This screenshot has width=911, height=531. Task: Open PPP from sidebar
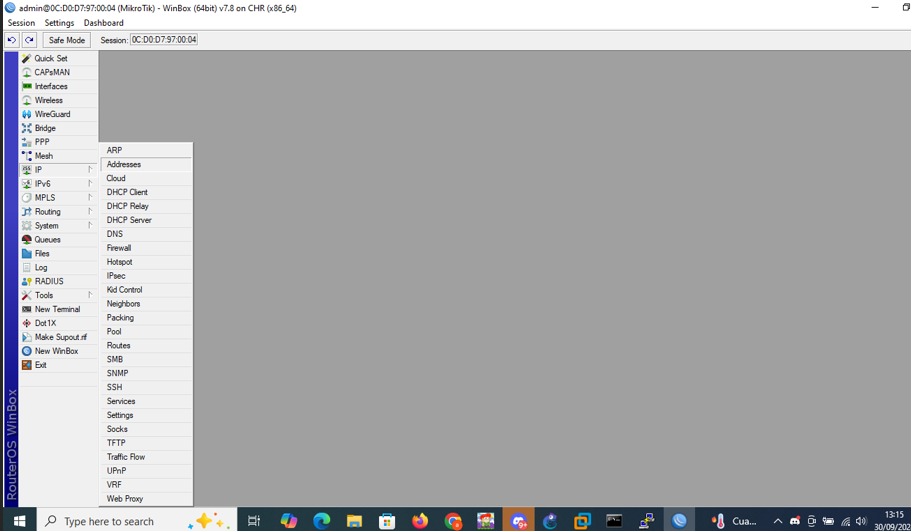point(58,142)
